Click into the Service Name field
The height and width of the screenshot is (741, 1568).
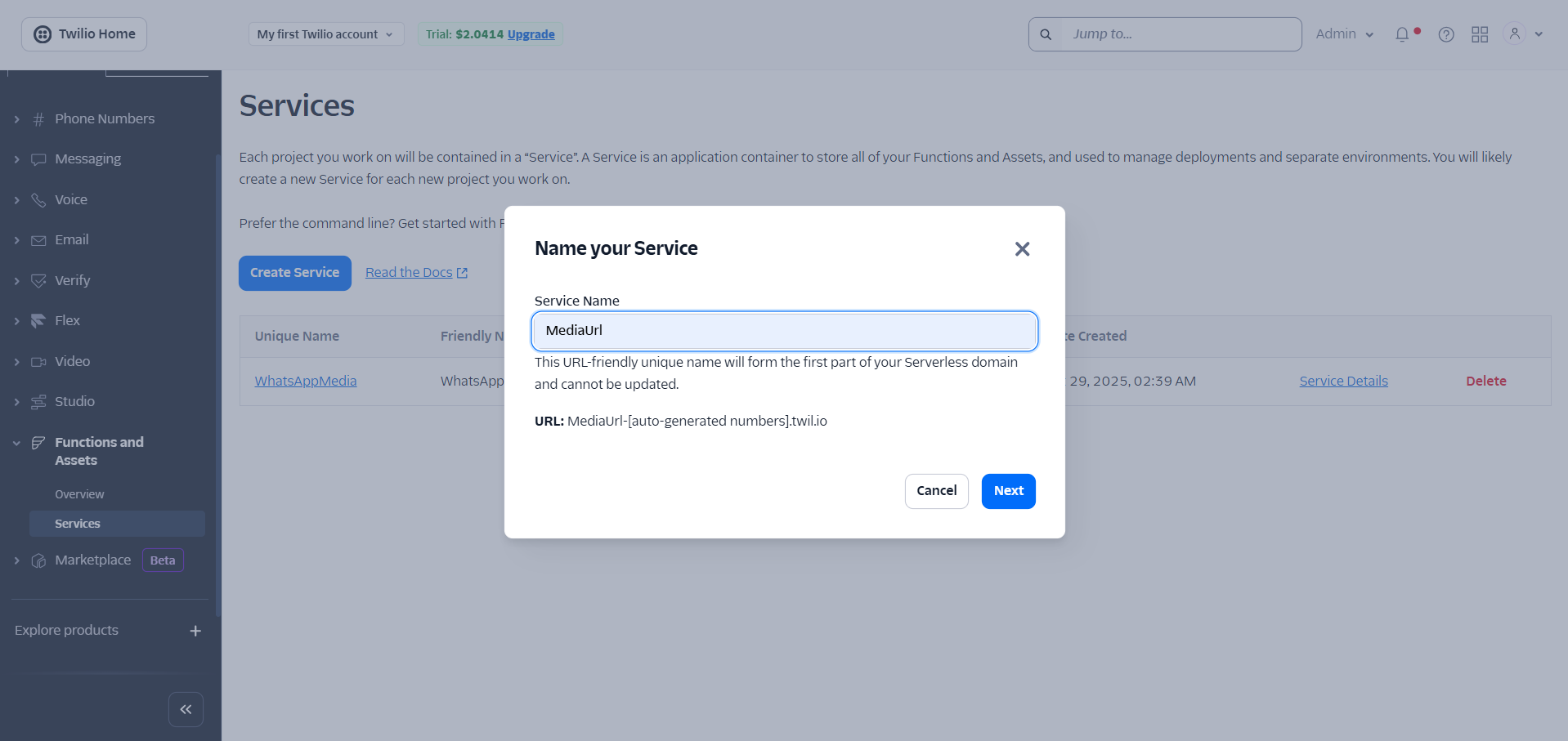coord(784,331)
